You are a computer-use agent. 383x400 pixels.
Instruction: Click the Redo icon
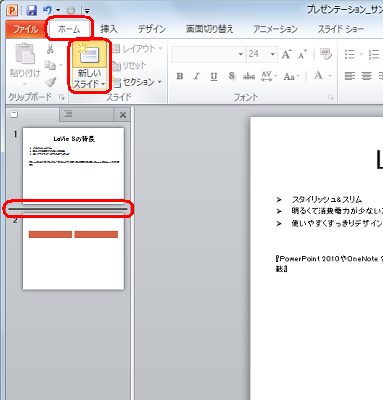point(71,11)
